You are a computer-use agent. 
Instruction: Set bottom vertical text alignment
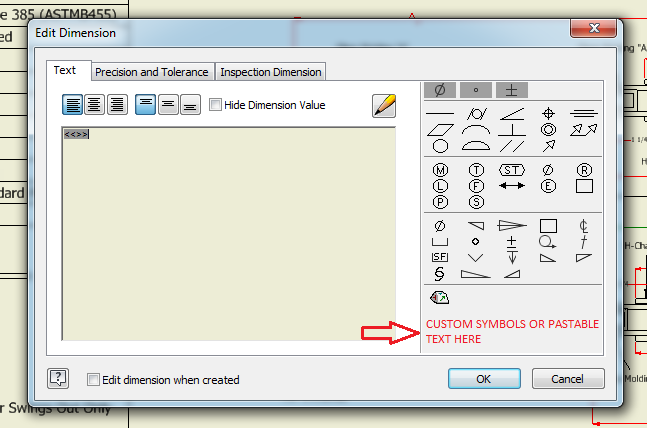click(190, 104)
